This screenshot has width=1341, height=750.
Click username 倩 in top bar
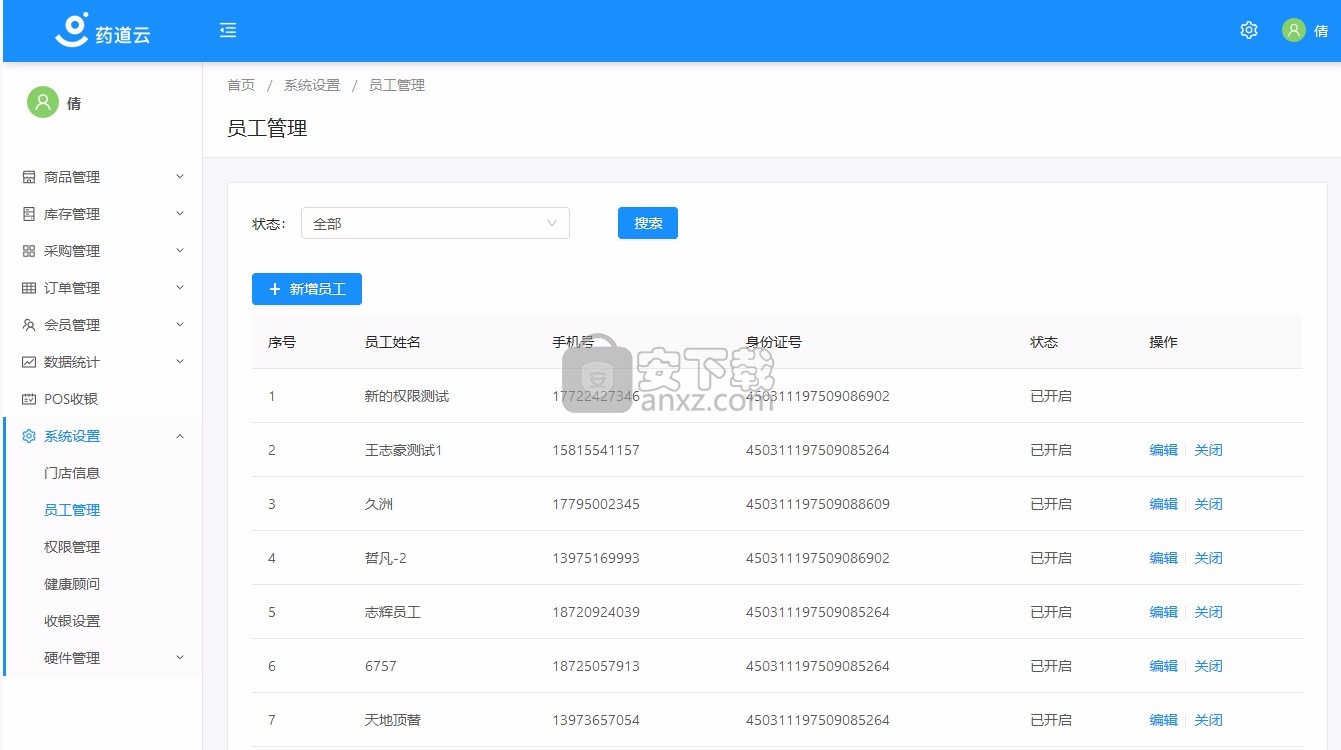[1321, 31]
